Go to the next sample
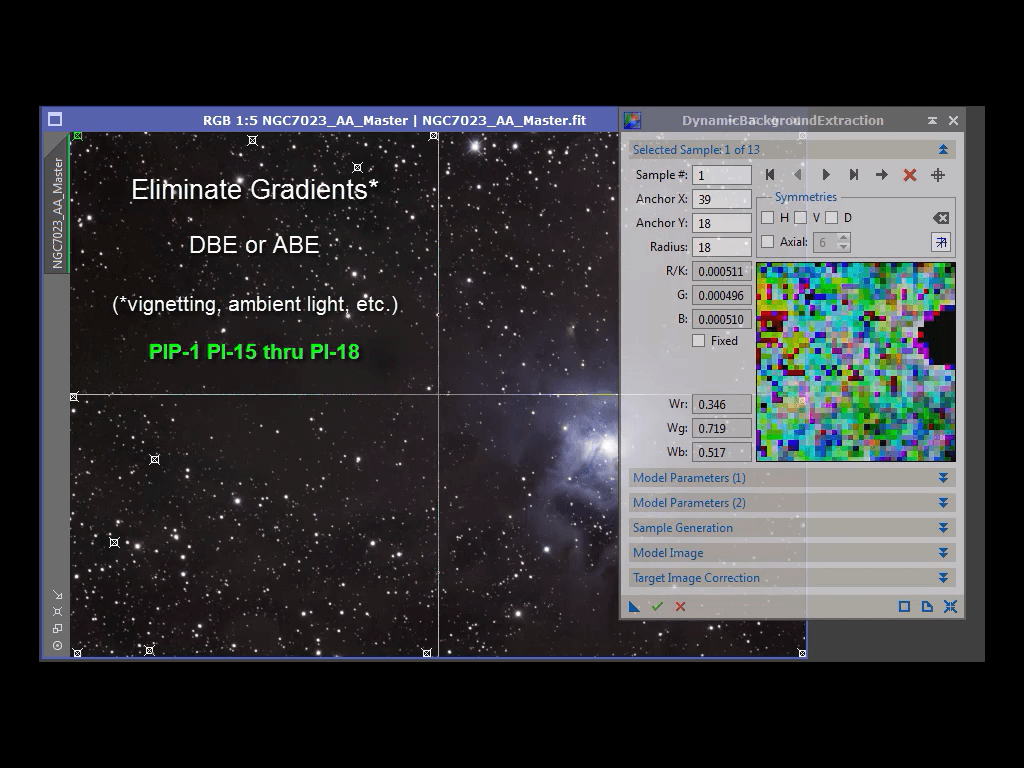This screenshot has height=768, width=1024. tap(826, 175)
